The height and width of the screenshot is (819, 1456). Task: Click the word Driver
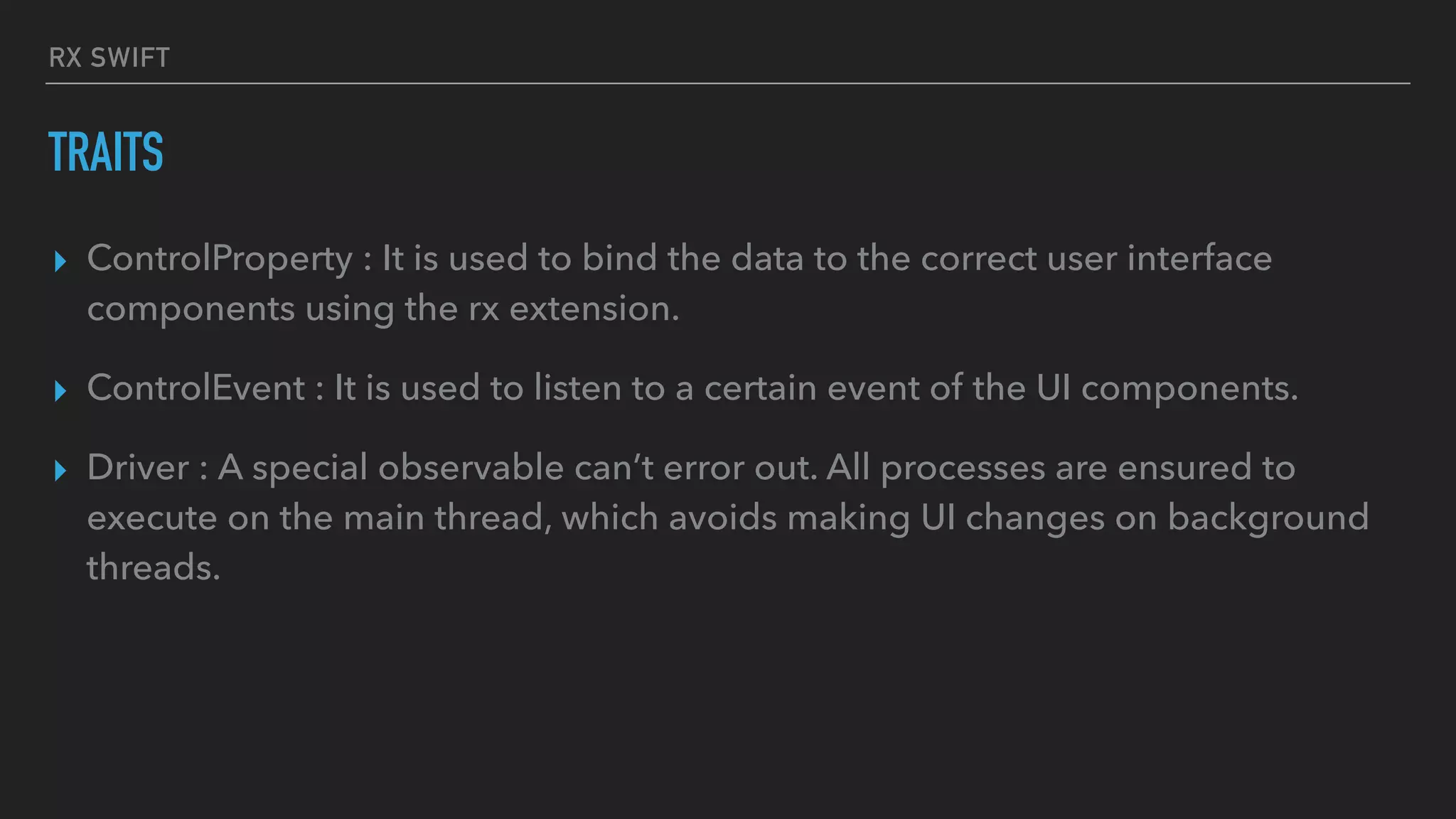tap(138, 468)
